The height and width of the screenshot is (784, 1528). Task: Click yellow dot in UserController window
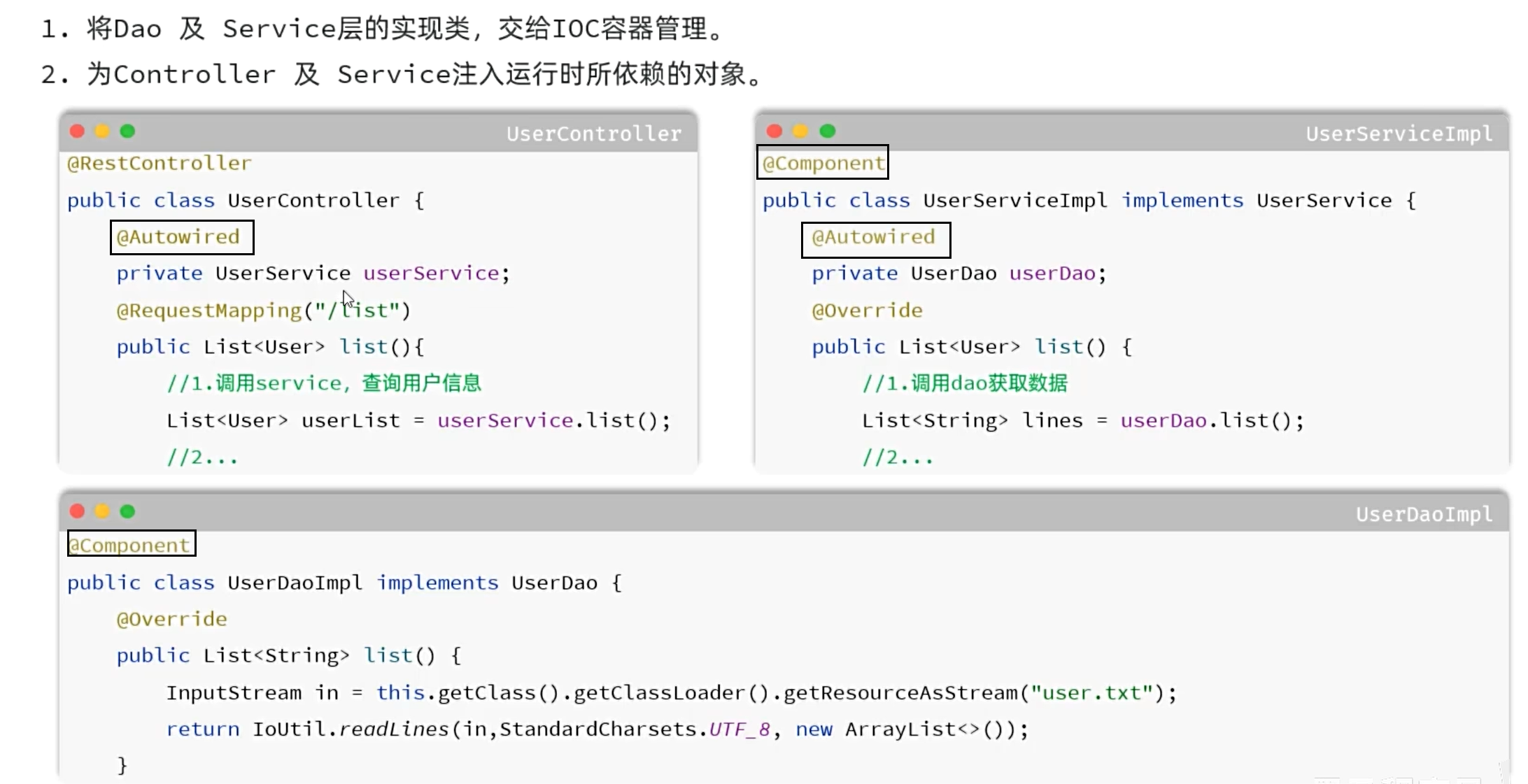(x=102, y=131)
